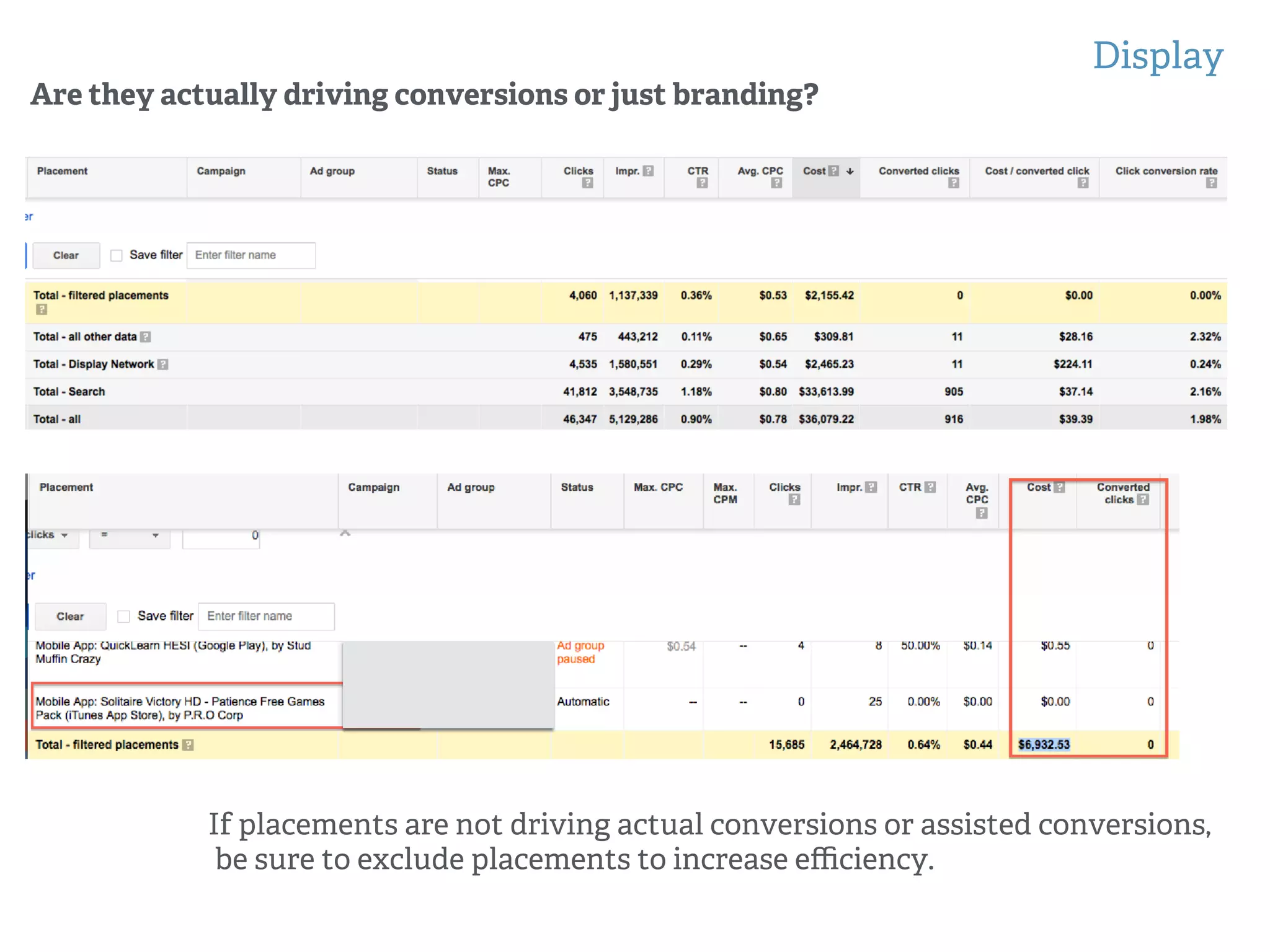The height and width of the screenshot is (952, 1270).
Task: Click help icon beside Cost in top table
Action: (833, 170)
